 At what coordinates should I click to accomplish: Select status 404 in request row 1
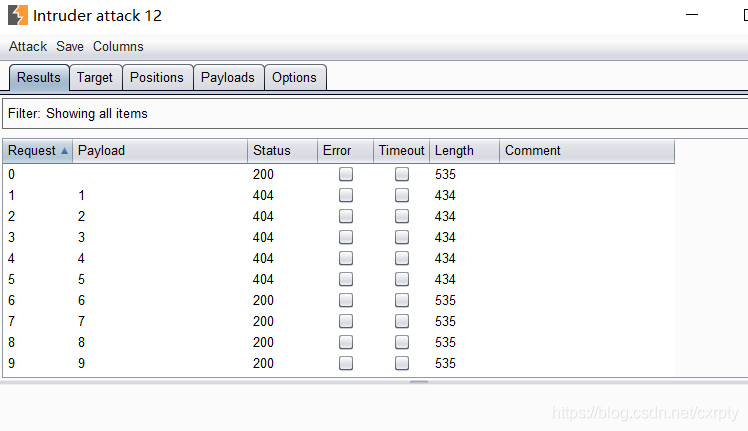pyautogui.click(x=263, y=195)
